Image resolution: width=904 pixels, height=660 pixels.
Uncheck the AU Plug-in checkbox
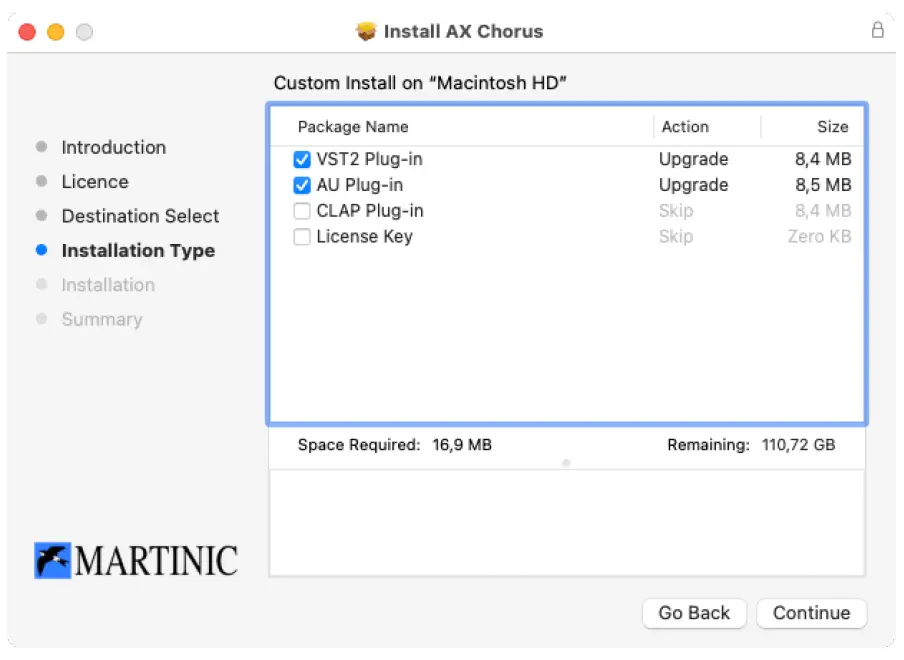pos(302,185)
